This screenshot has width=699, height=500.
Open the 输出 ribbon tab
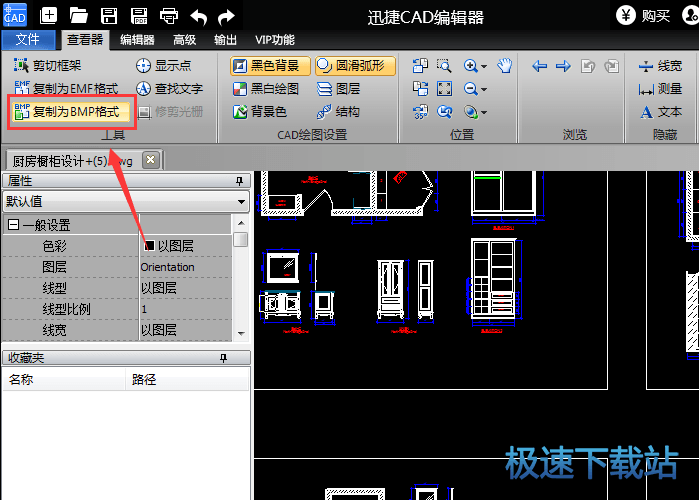click(x=225, y=40)
